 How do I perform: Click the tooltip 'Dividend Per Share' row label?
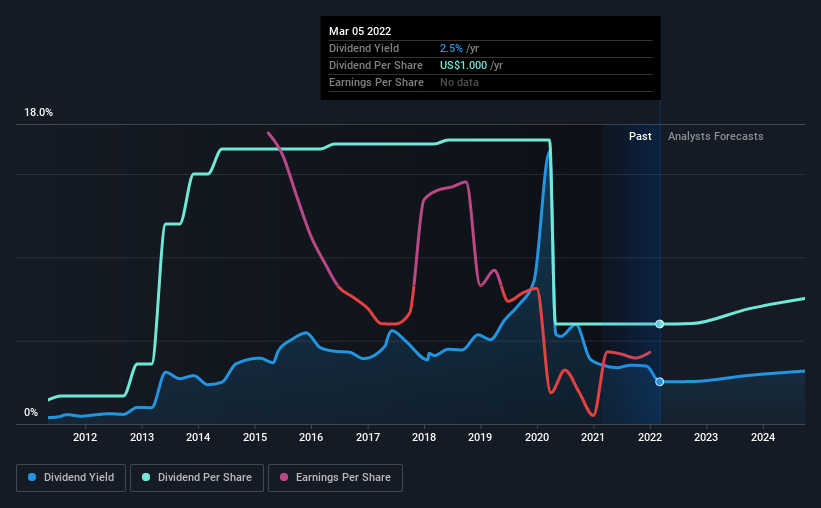click(x=376, y=65)
